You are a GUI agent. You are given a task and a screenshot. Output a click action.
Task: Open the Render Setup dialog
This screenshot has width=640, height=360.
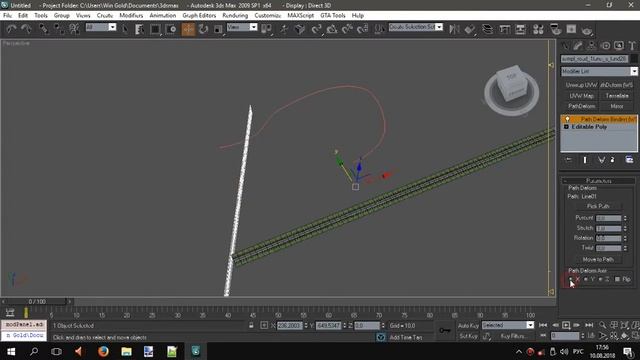coord(556,29)
